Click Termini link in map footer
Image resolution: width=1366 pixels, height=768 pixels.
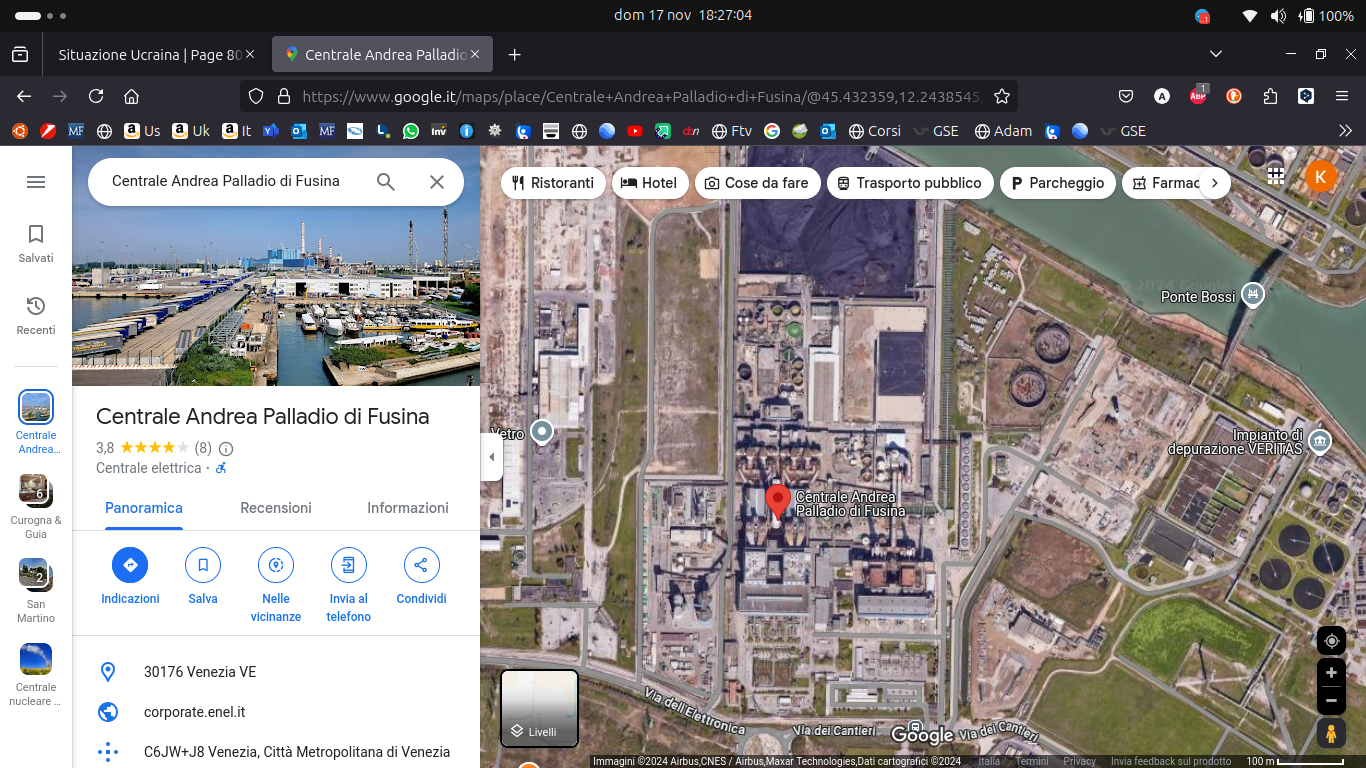click(1033, 761)
